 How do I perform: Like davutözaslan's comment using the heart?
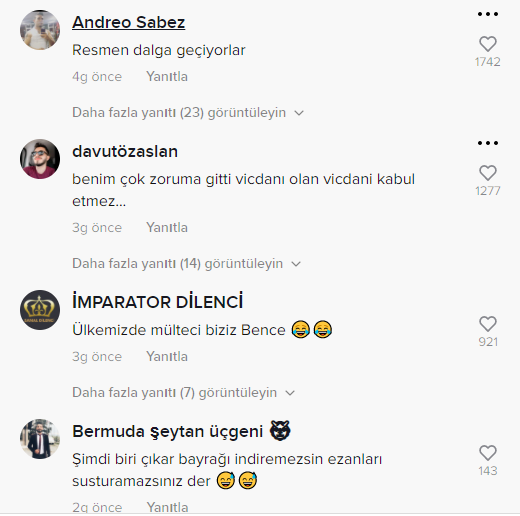(x=488, y=173)
